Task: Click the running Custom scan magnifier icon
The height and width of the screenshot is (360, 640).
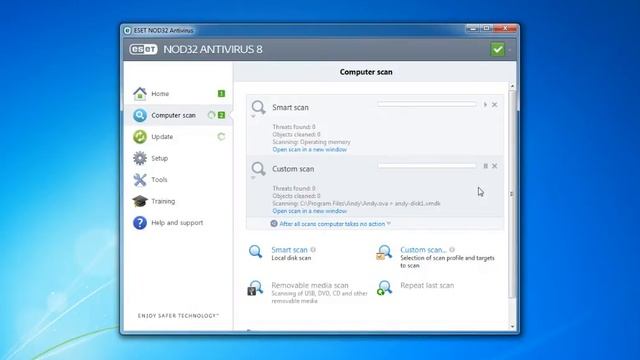Action: (258, 168)
